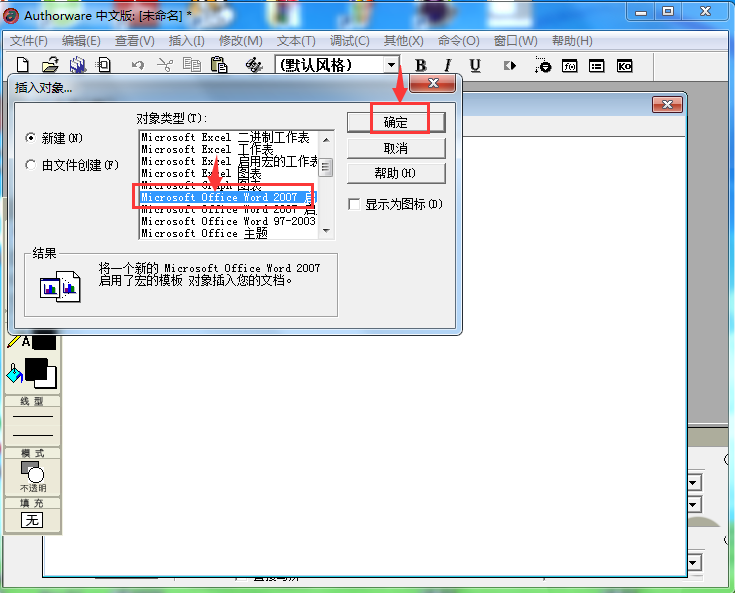Screen dimensions: 735x593
Task: Click the OK (确定) button
Action: [396, 122]
